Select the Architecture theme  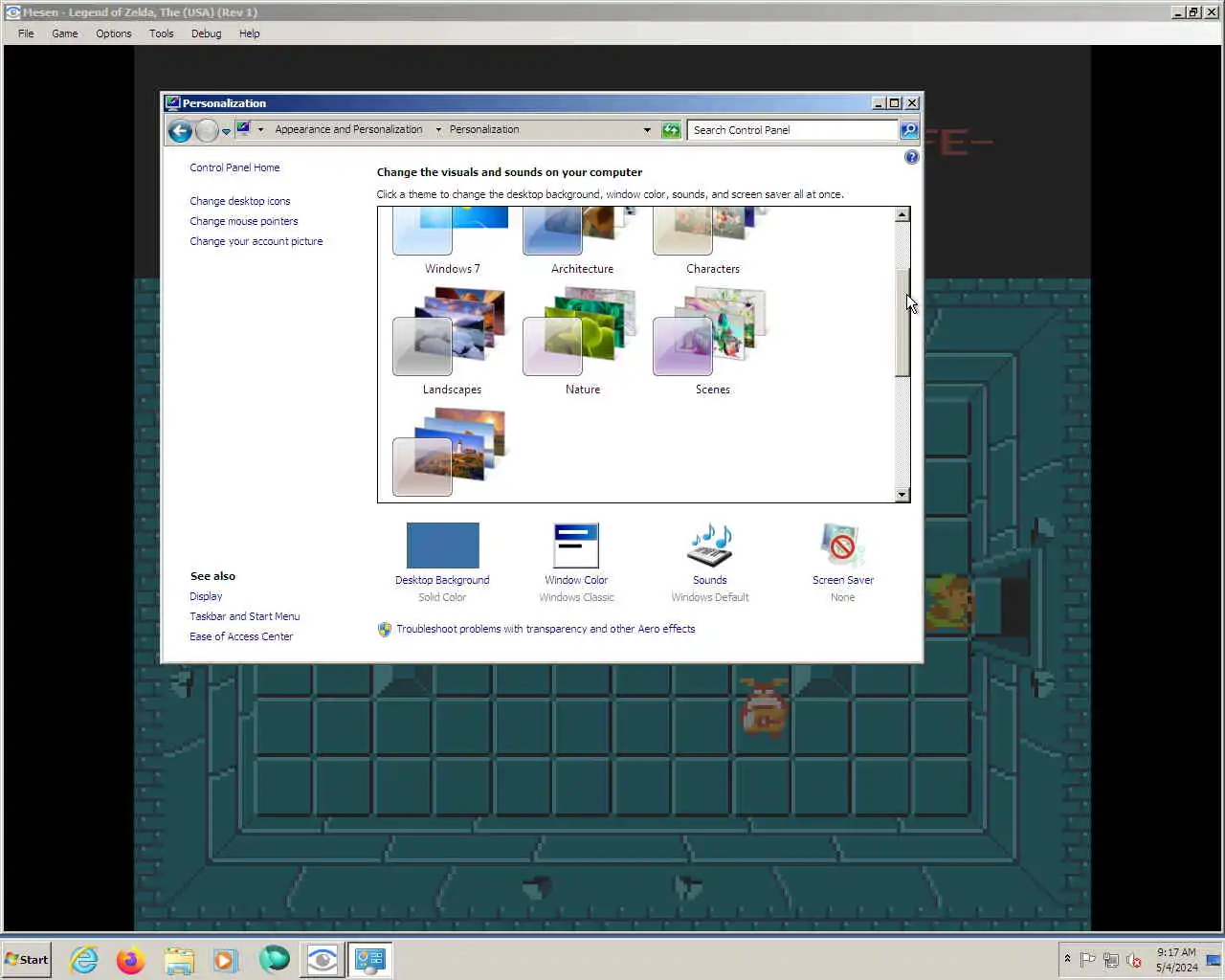(x=582, y=241)
